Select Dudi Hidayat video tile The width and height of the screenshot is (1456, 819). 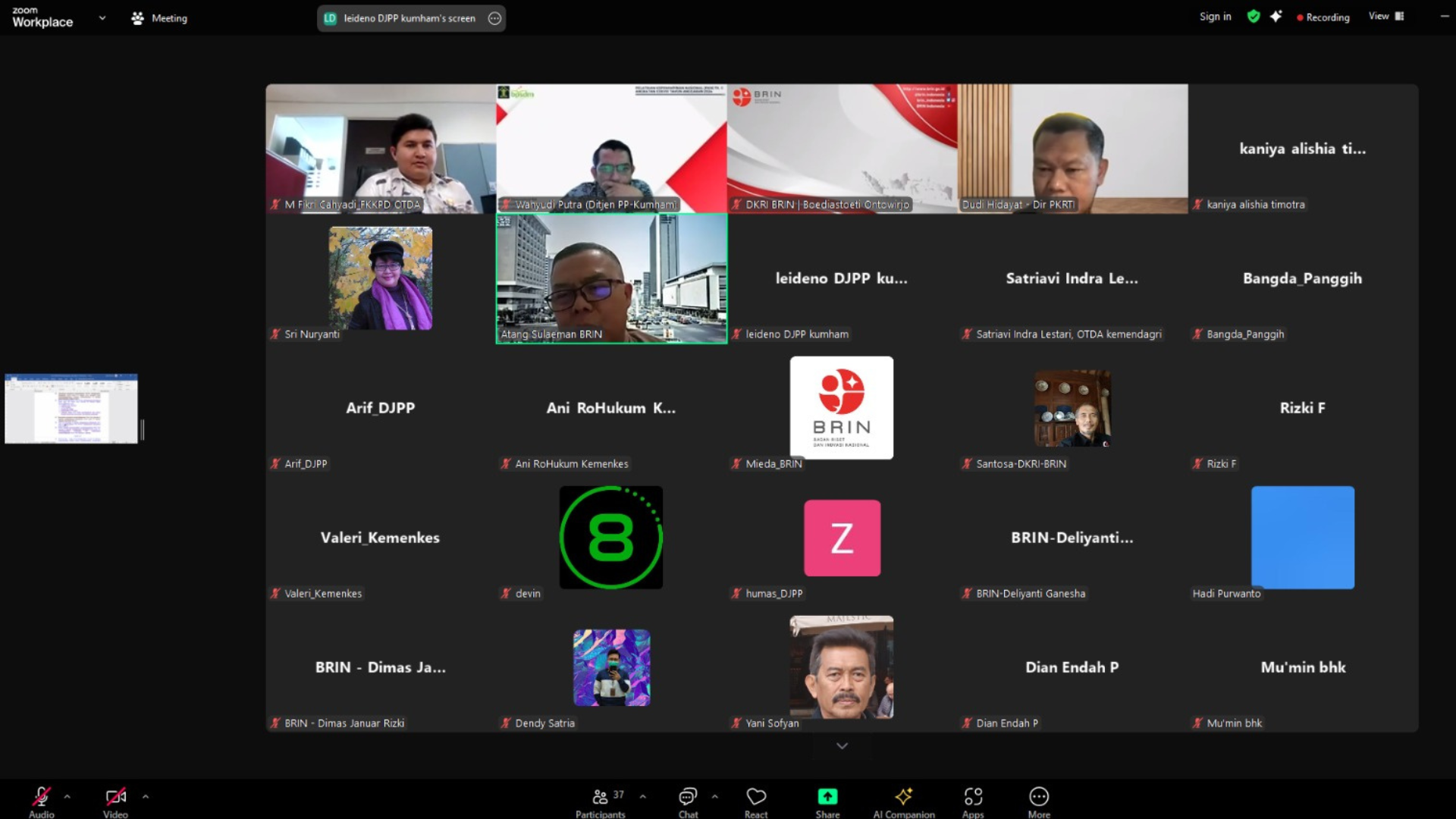point(1072,149)
